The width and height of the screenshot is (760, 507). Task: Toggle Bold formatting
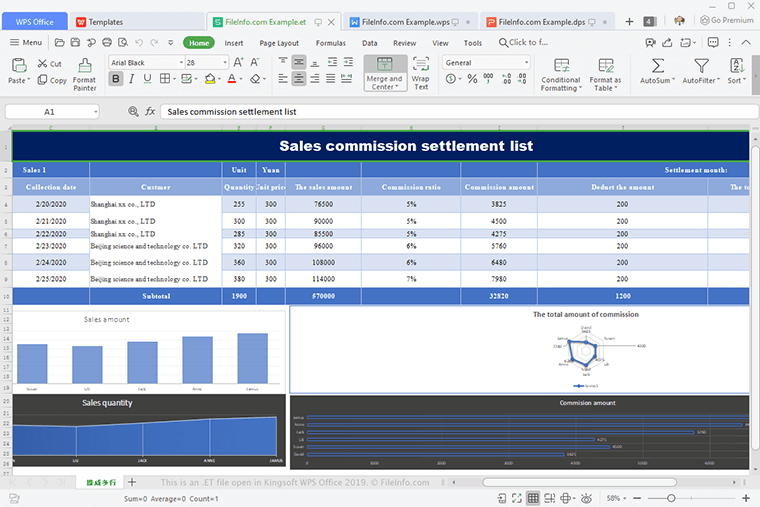tap(116, 79)
